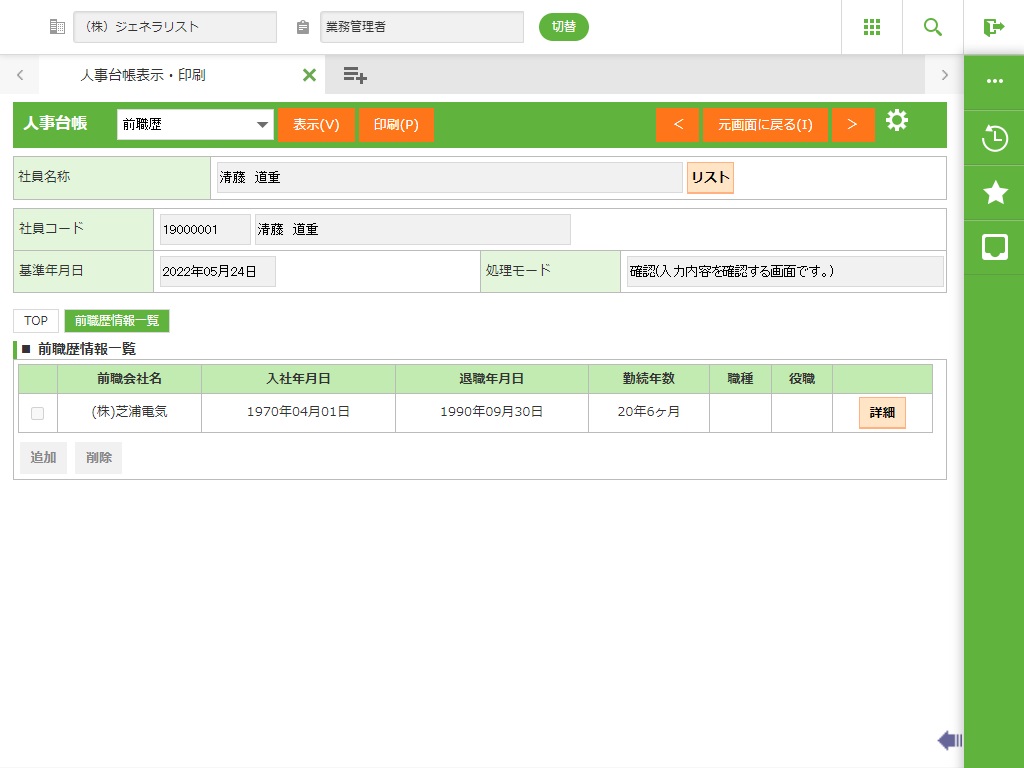Switch to the TOP tab
Viewport: 1024px width, 768px height.
[x=36, y=321]
